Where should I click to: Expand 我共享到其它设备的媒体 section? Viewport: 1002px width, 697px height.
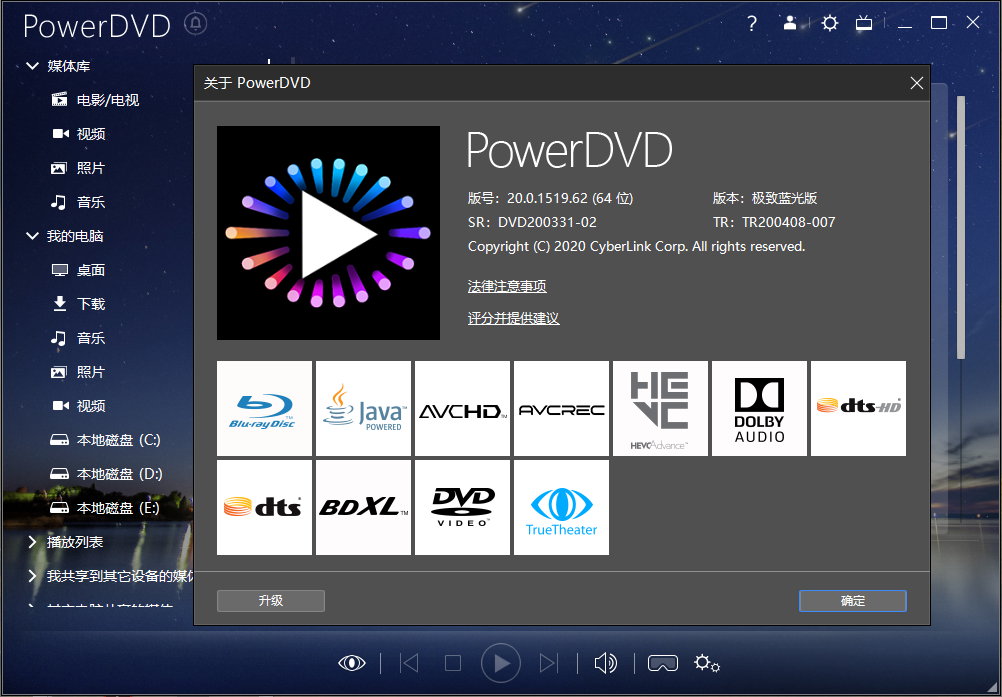[32, 576]
